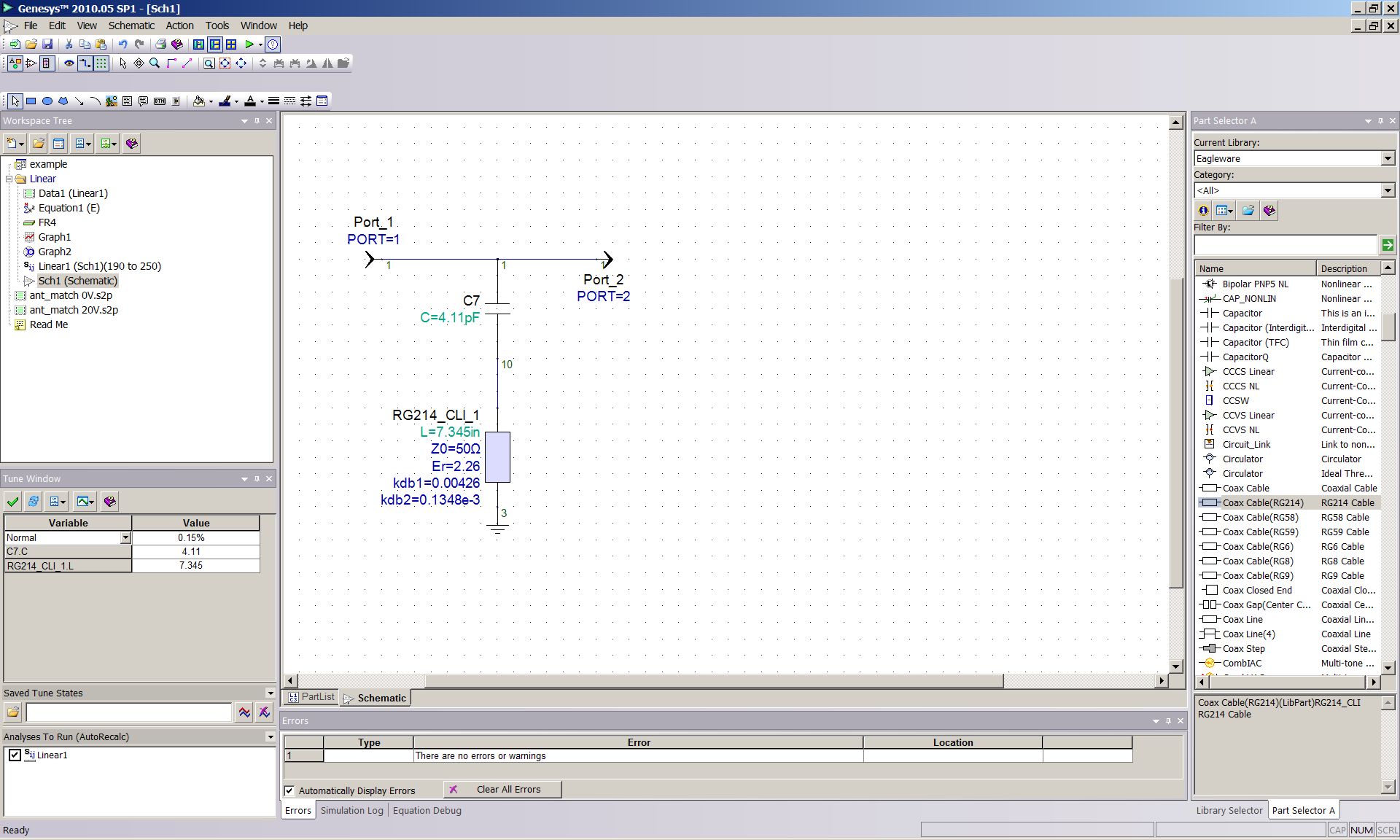This screenshot has height=840, width=1400.
Task: Open the Category All dropdown
Action: pyautogui.click(x=1388, y=191)
